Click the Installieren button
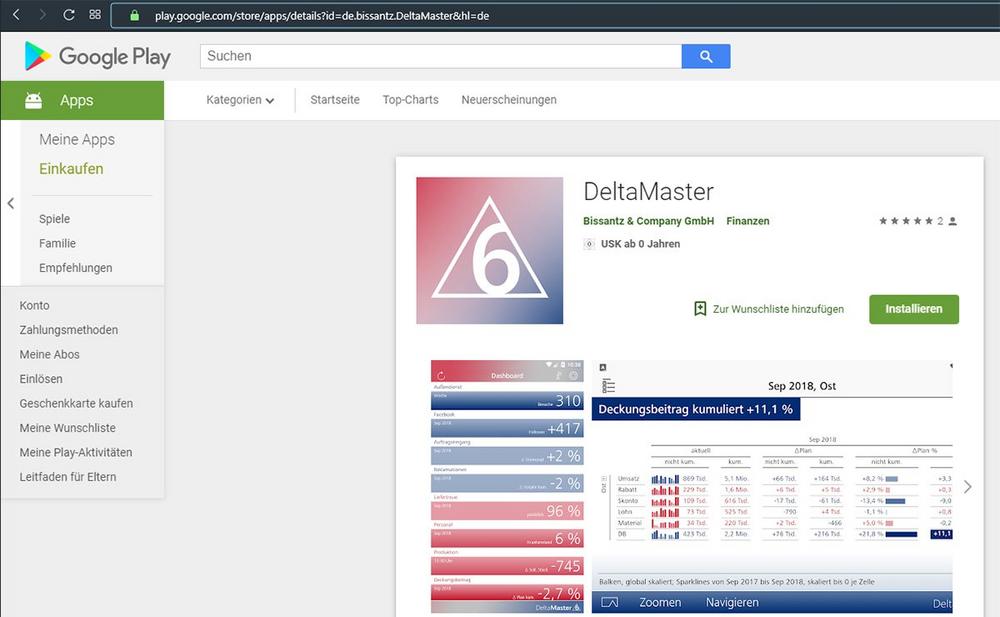The image size is (1000, 617). (x=913, y=309)
